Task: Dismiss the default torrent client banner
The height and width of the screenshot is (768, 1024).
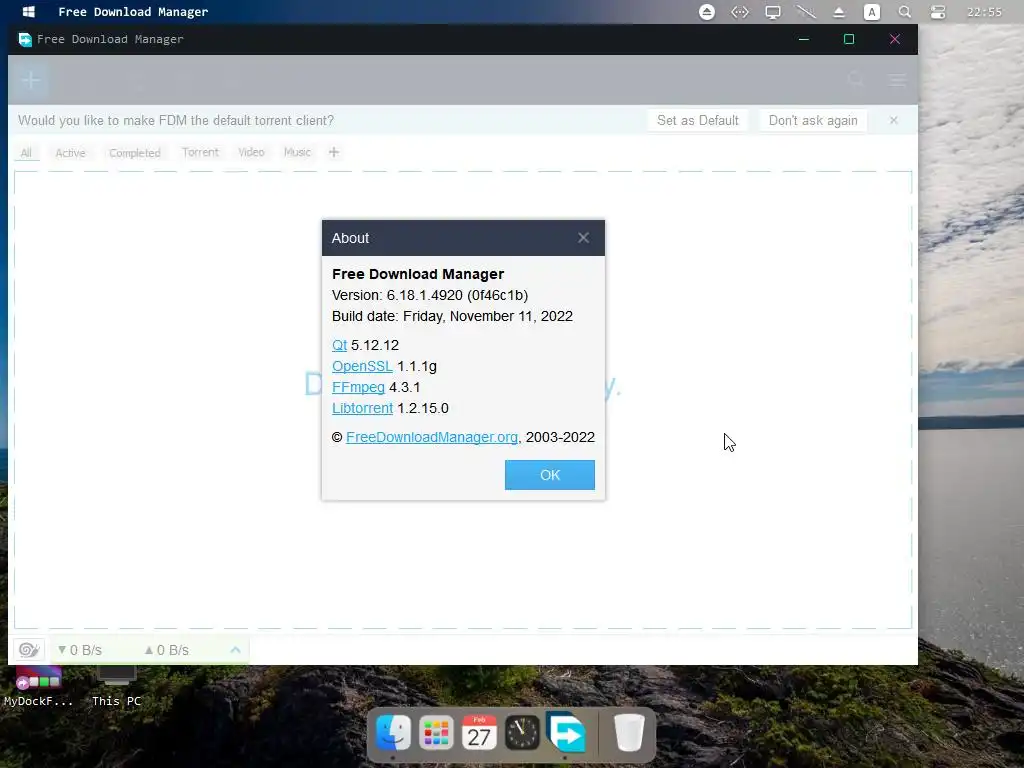Action: (893, 120)
